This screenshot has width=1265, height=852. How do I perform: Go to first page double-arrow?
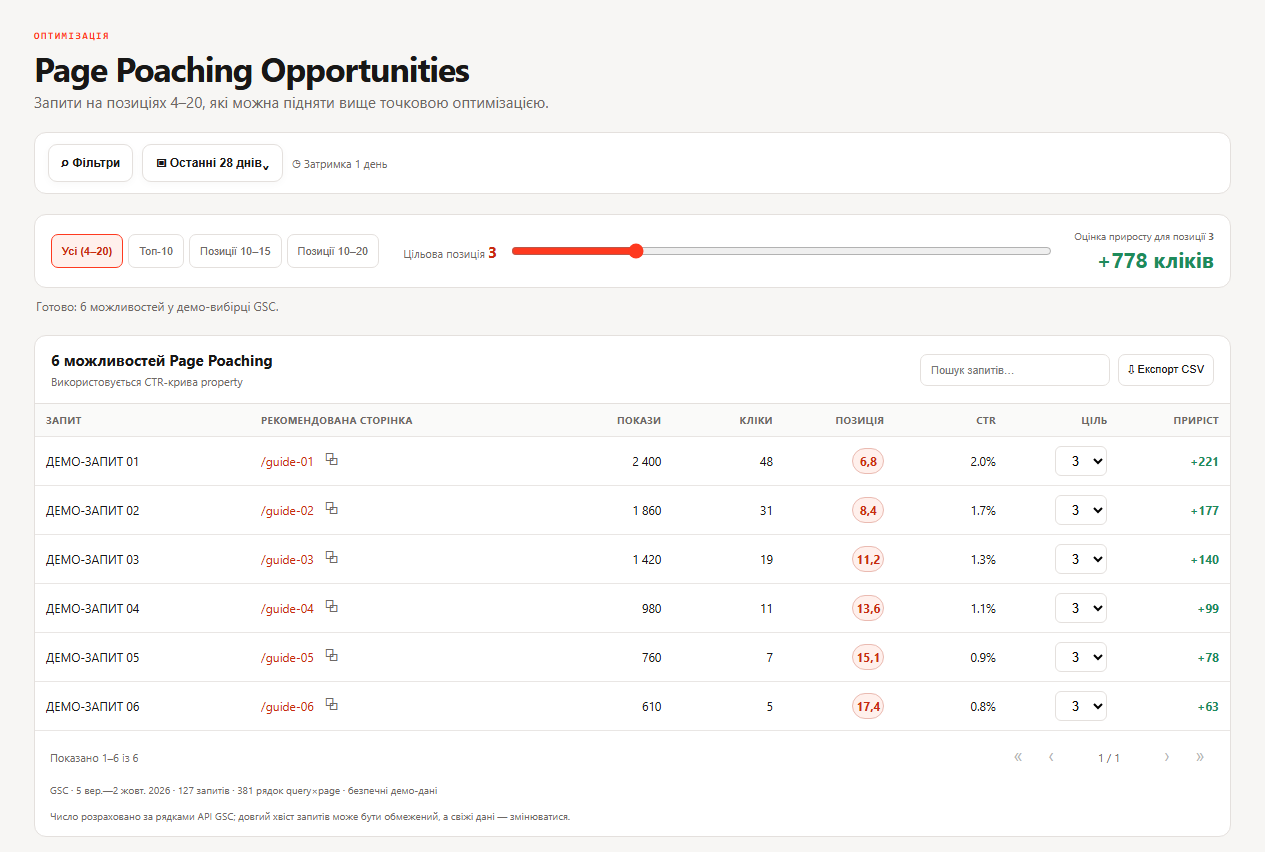click(1018, 757)
